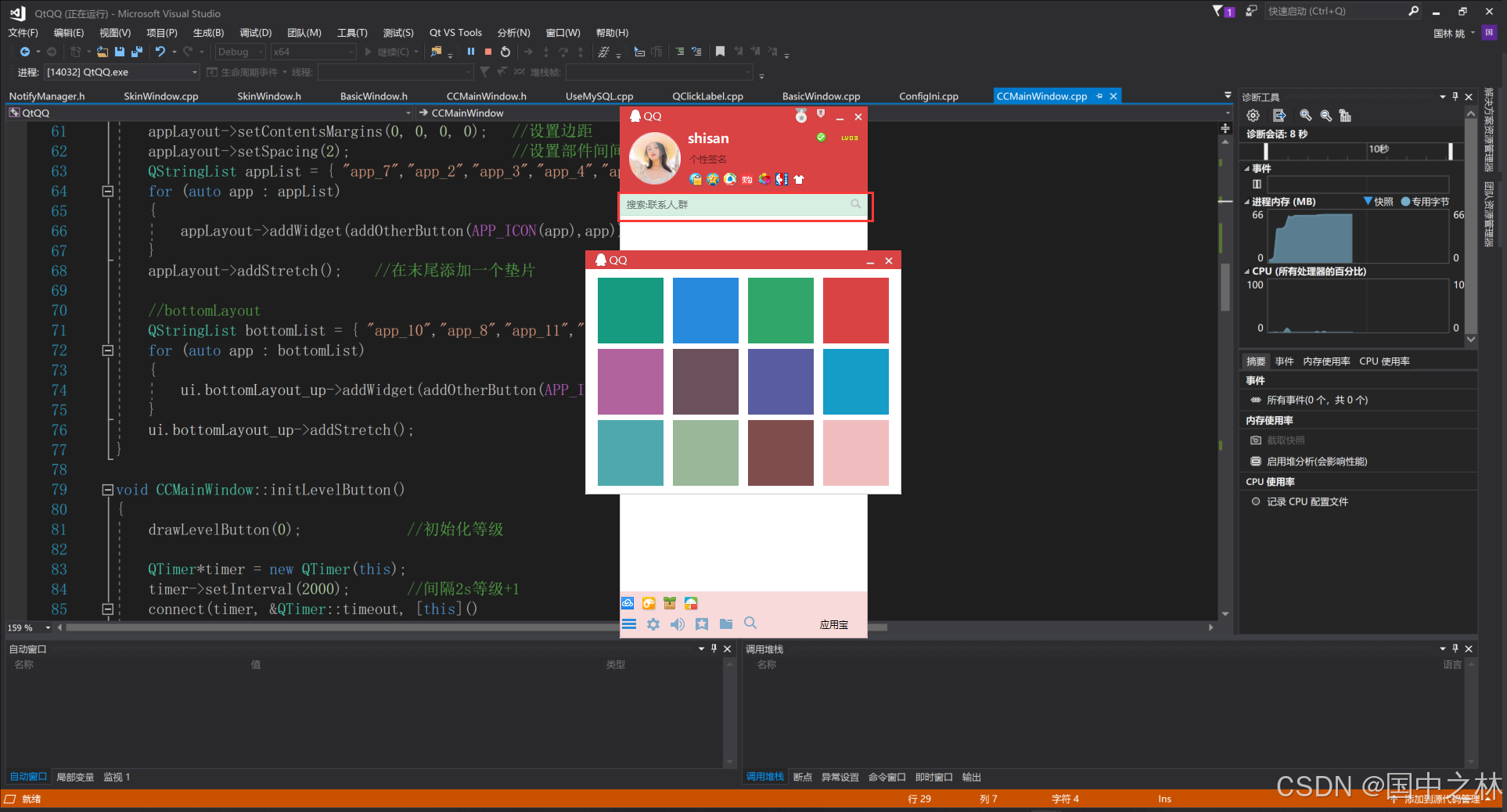This screenshot has height=812, width=1507.
Task: Save the current file in toolbar
Action: (120, 52)
